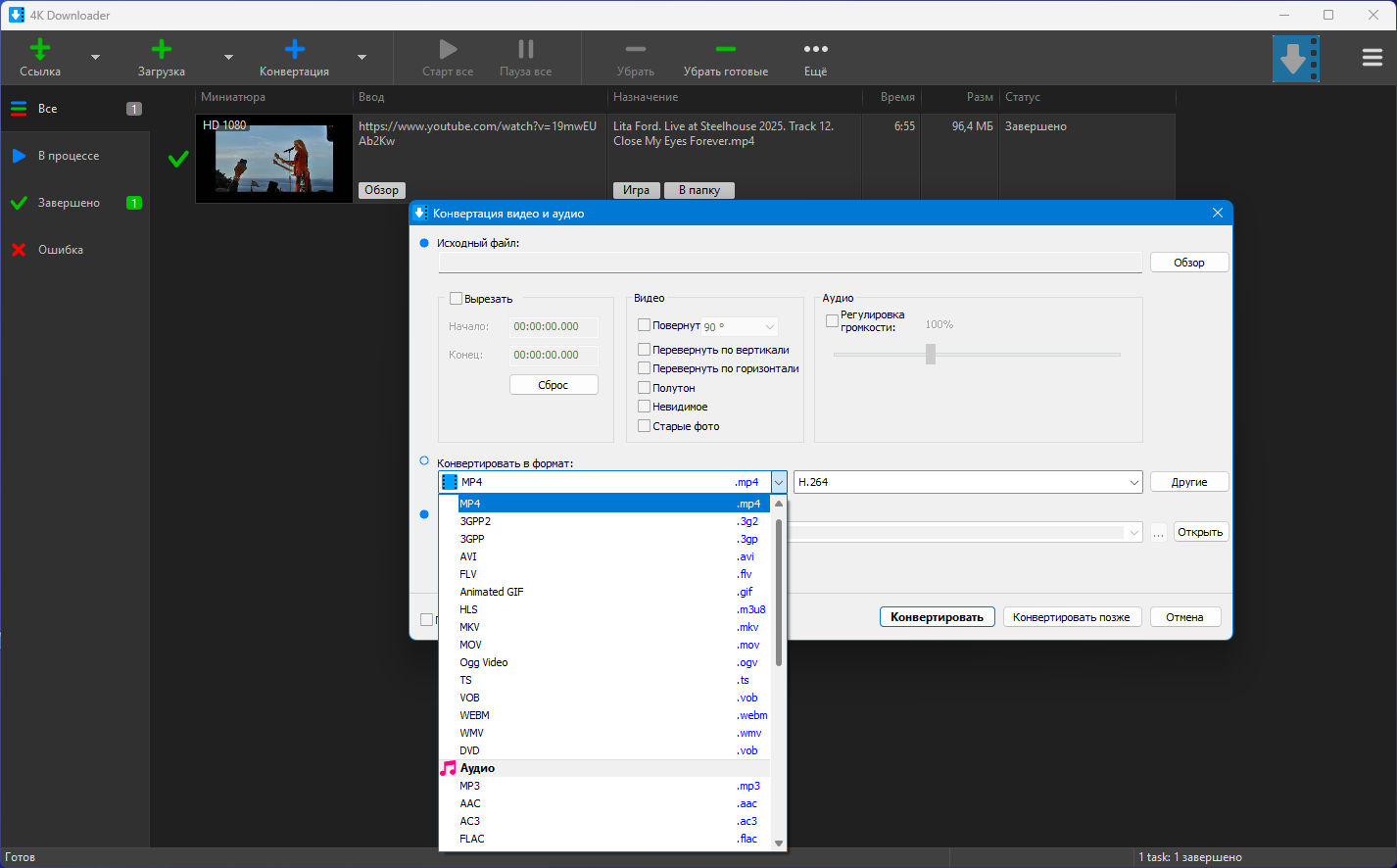
Task: Click the green plus Ссылка icon
Action: click(40, 50)
